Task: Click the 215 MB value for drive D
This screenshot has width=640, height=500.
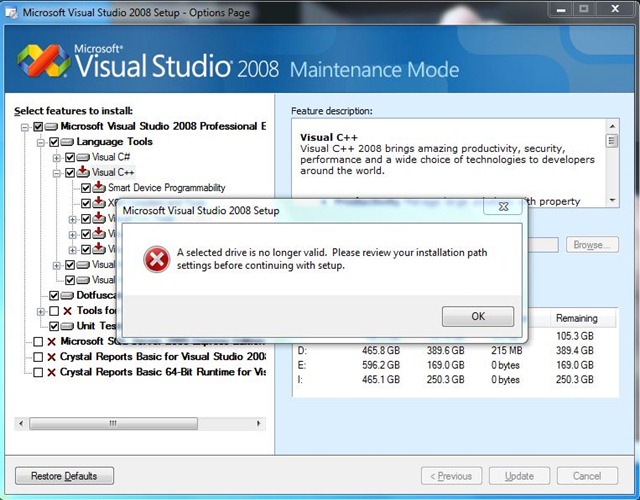Action: (x=506, y=350)
